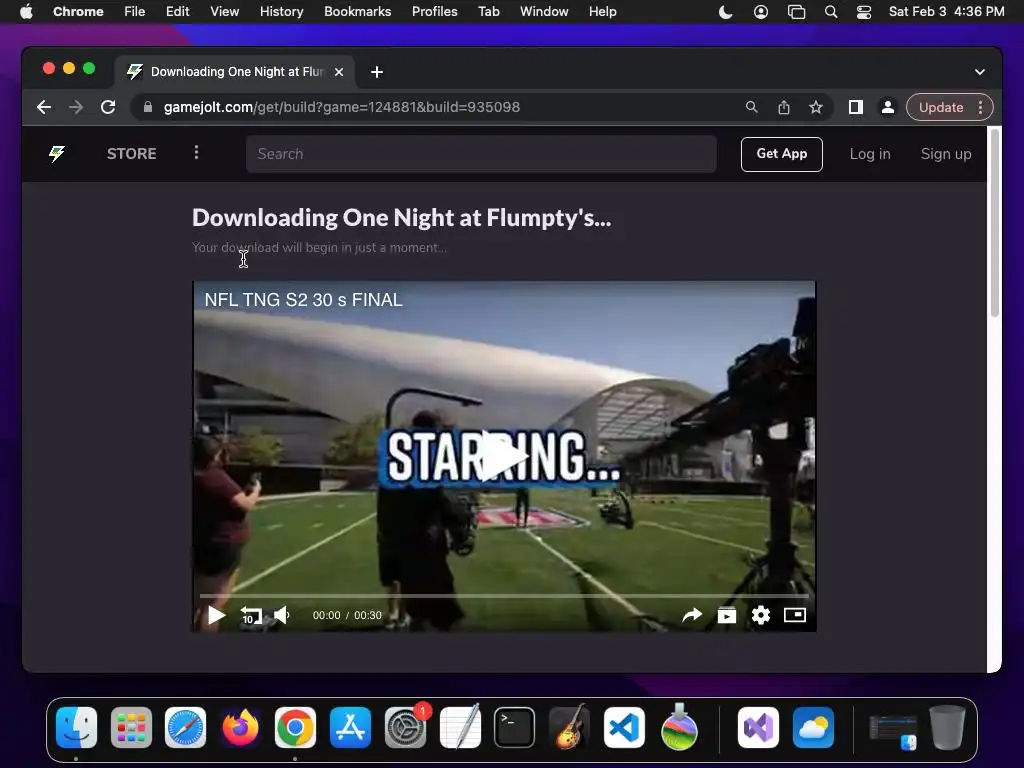Screen dimensions: 1024x768
Task: Open the Window menu
Action: [x=544, y=12]
